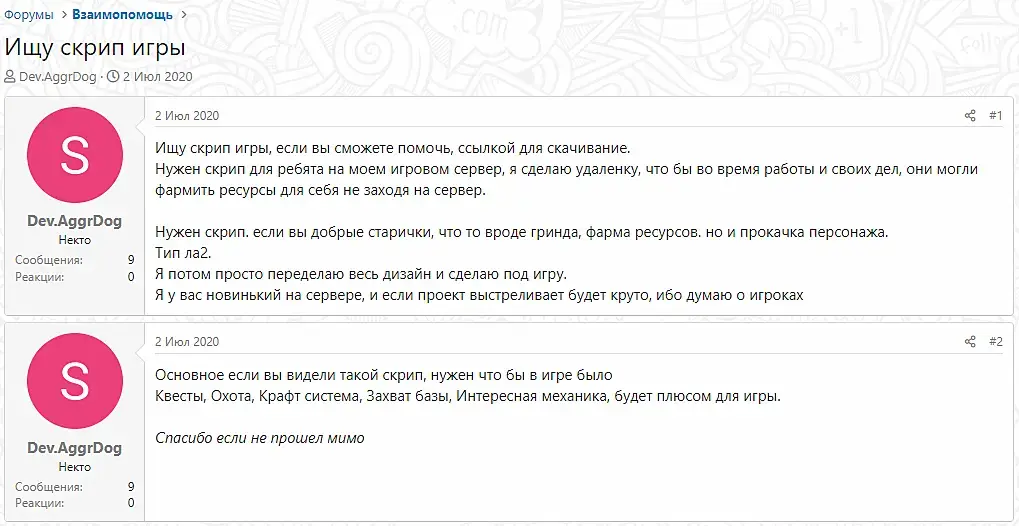The height and width of the screenshot is (526, 1019).
Task: Click the clock icon beside the thread date
Action: 113,77
